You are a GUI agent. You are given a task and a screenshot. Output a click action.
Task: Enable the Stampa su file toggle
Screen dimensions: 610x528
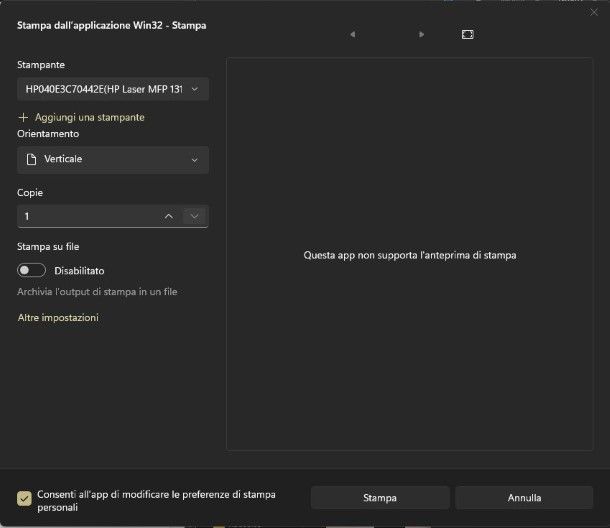coord(32,270)
